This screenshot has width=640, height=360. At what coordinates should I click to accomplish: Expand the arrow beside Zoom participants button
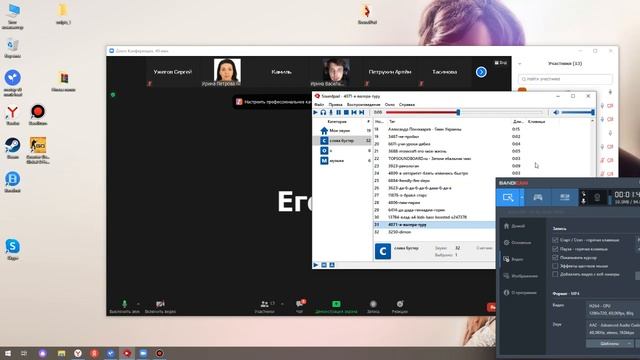pos(282,304)
